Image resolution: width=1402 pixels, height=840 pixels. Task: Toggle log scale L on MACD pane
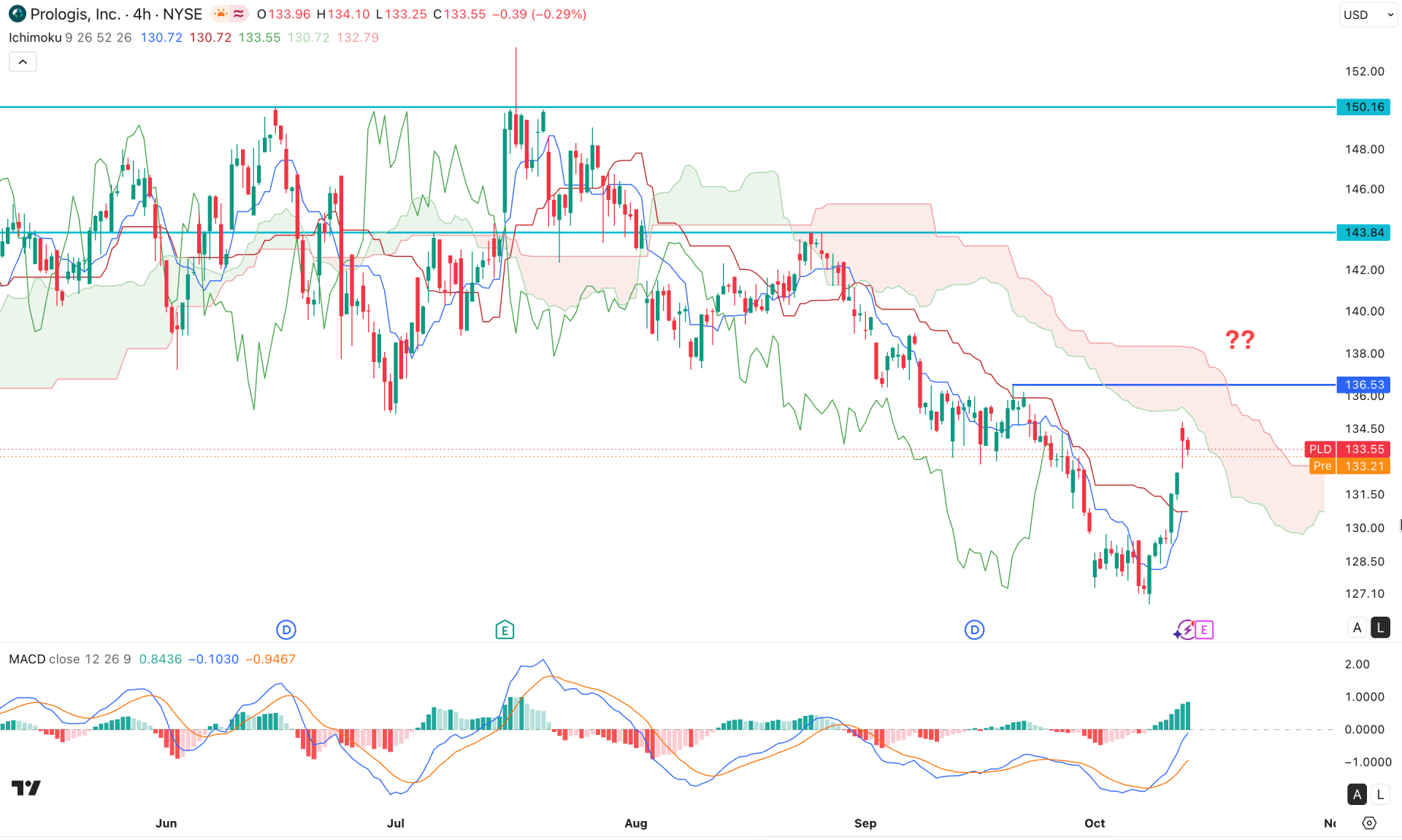(x=1380, y=794)
